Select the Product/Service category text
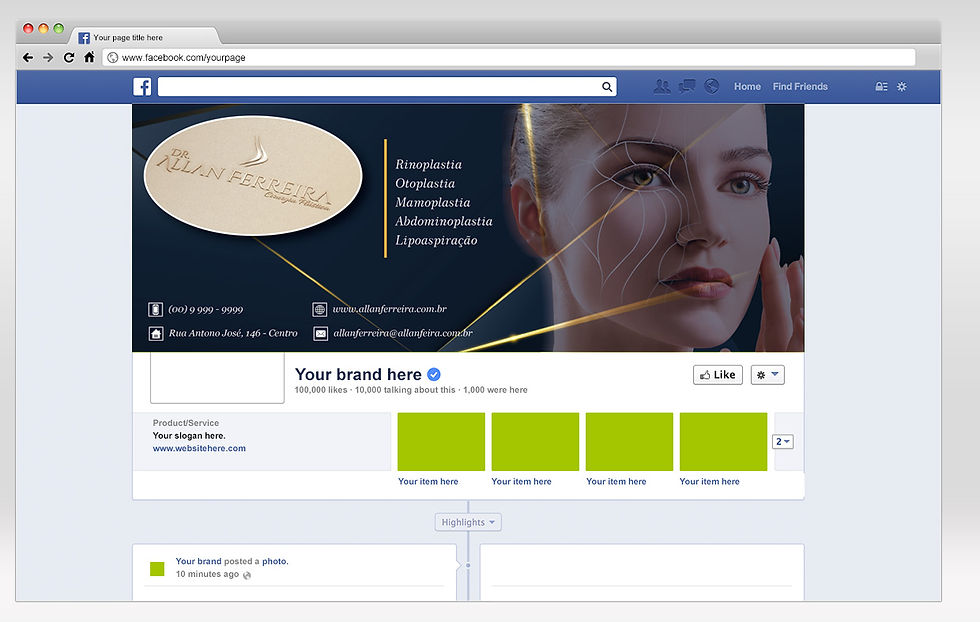 pos(186,423)
